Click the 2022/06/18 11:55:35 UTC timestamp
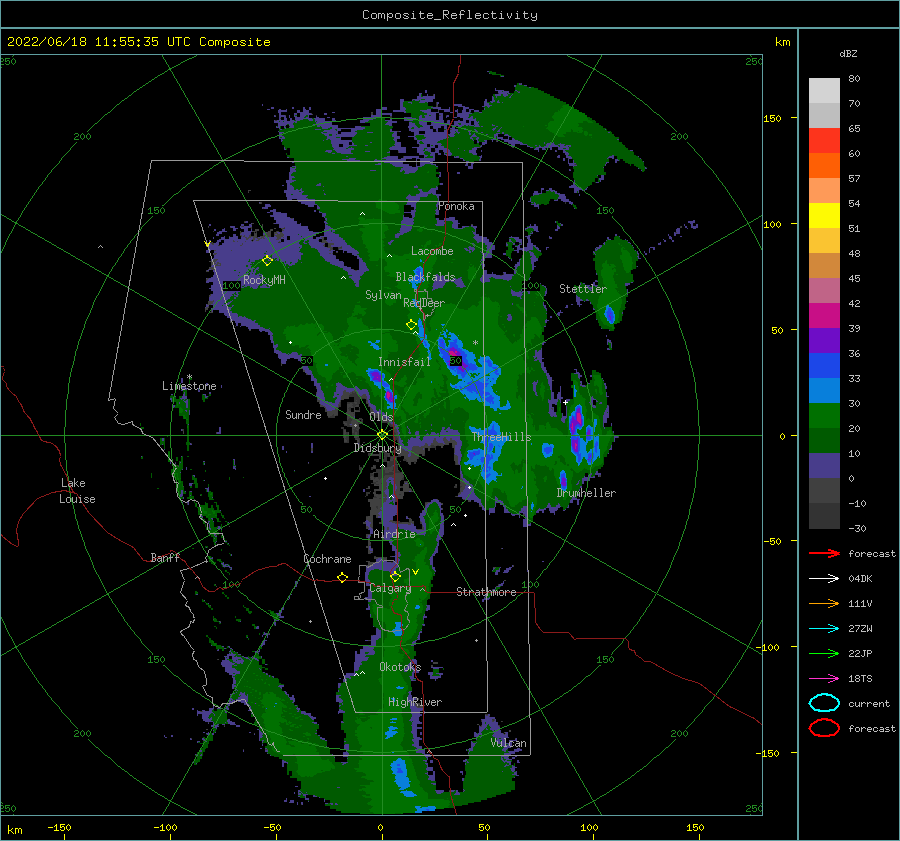The width and height of the screenshot is (900, 841). (x=138, y=42)
